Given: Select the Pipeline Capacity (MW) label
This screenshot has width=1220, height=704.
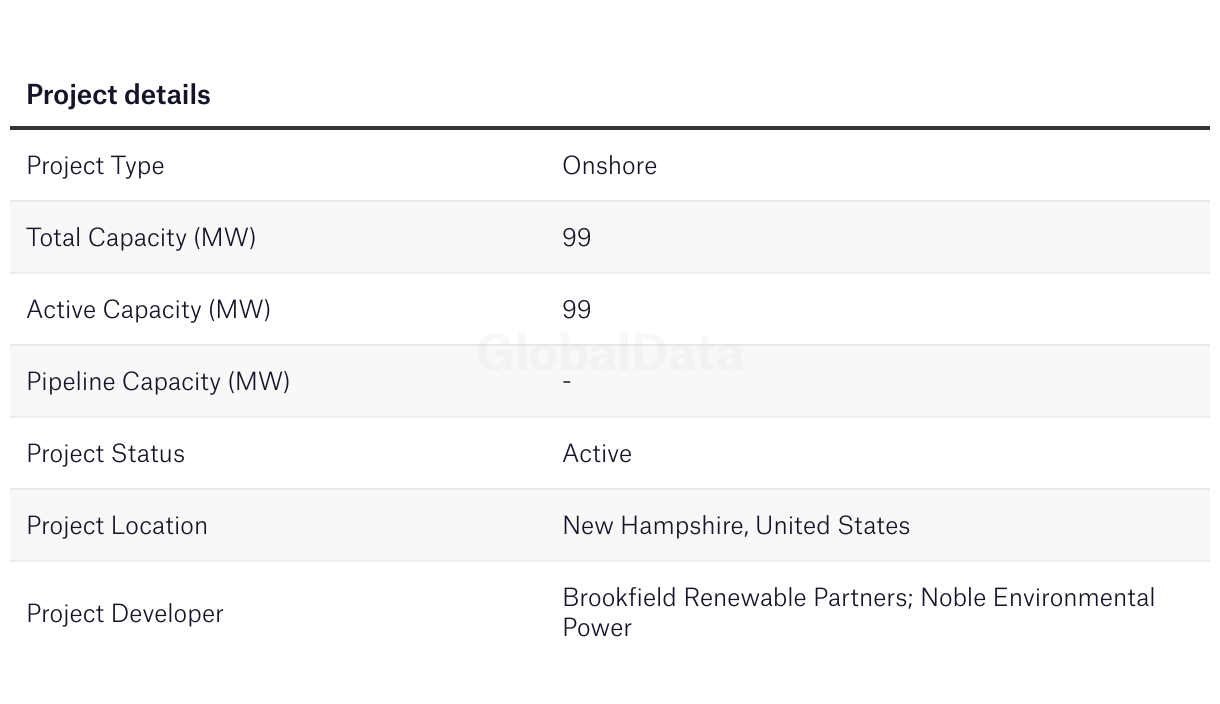Looking at the screenshot, I should (x=158, y=382).
